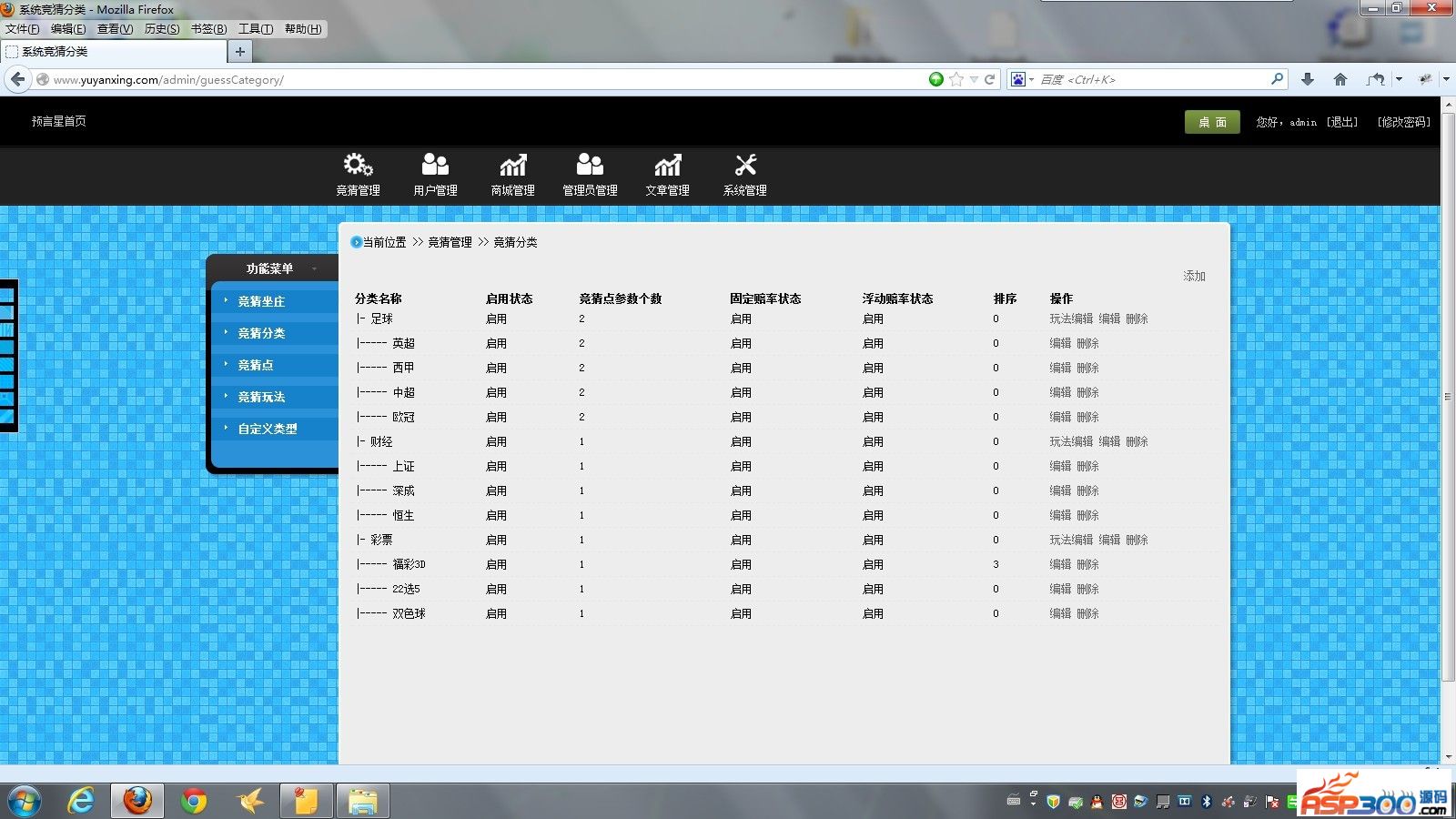Click the page vertical scrollbar
Viewport: 1456px width, 819px height.
point(1448,396)
